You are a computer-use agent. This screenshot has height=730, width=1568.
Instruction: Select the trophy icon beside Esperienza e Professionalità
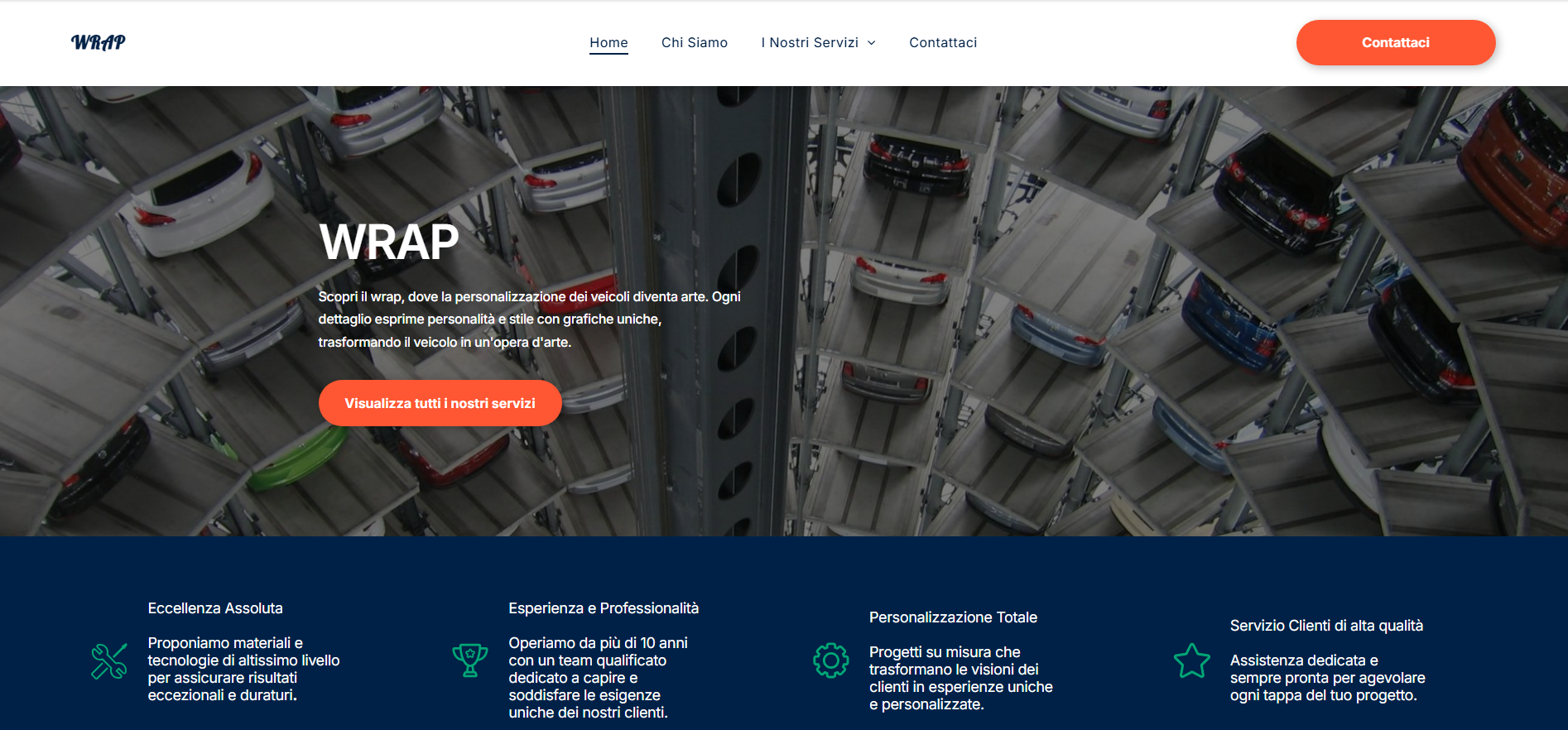469,660
